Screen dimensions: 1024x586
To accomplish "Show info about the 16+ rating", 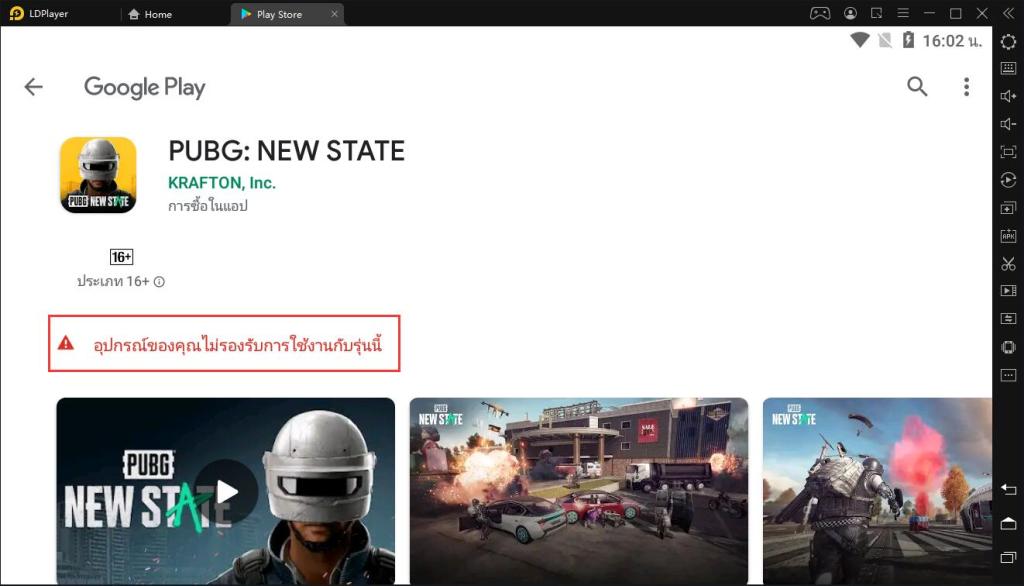I will 159,282.
